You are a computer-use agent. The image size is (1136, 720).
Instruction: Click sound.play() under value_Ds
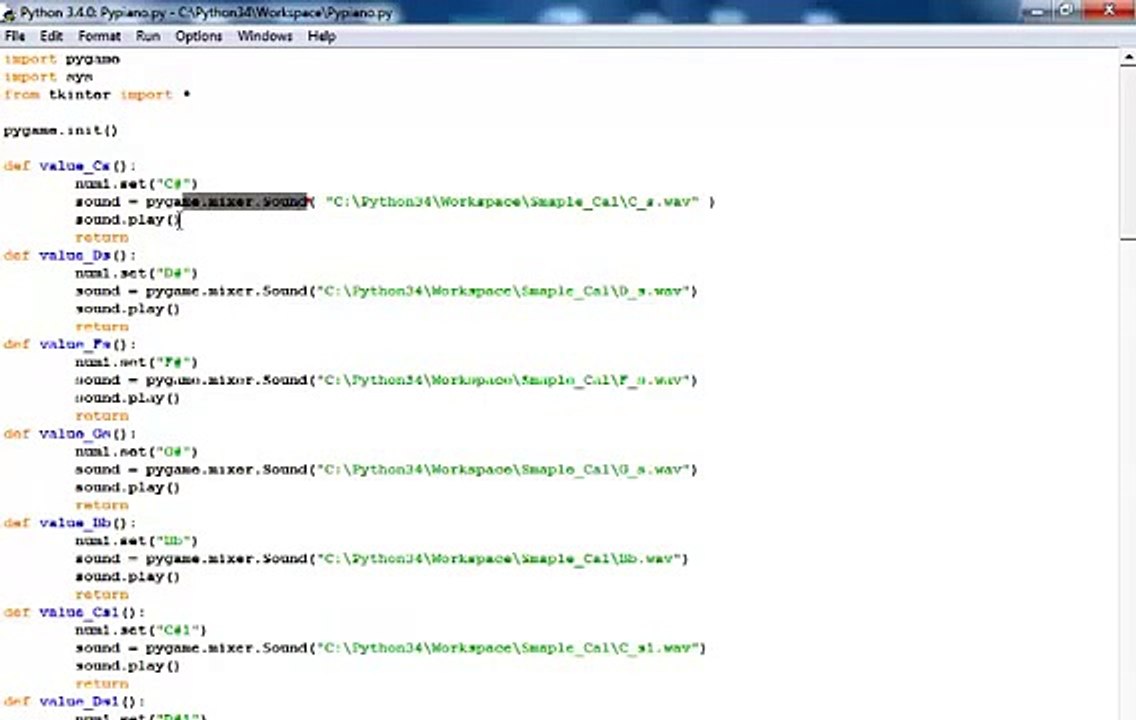(x=128, y=309)
